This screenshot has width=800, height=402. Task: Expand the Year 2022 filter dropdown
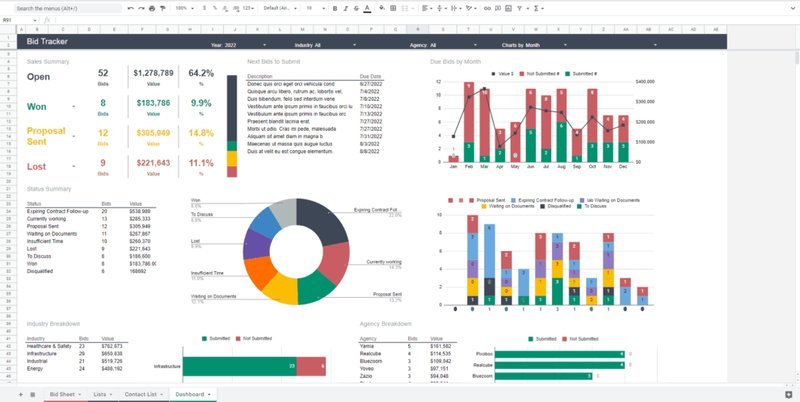[264, 45]
